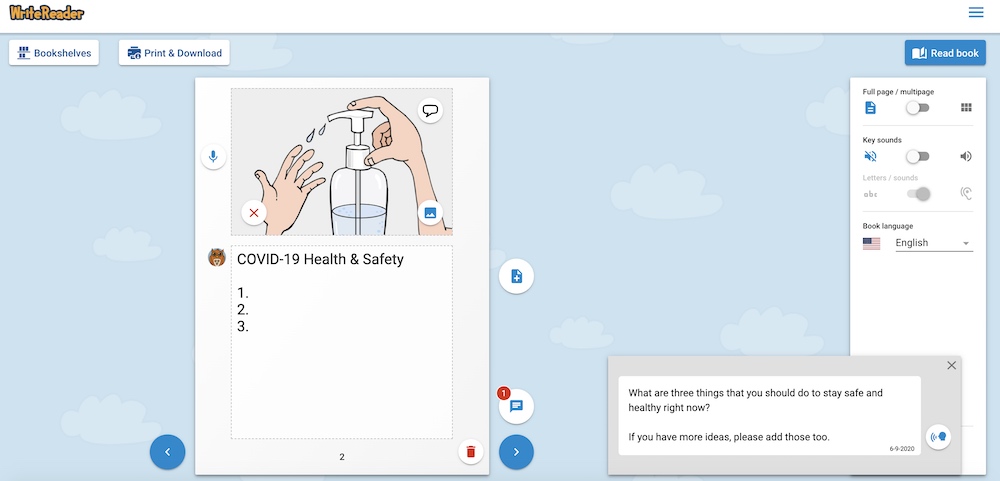
Task: Click in the page text area
Action: pos(342,342)
